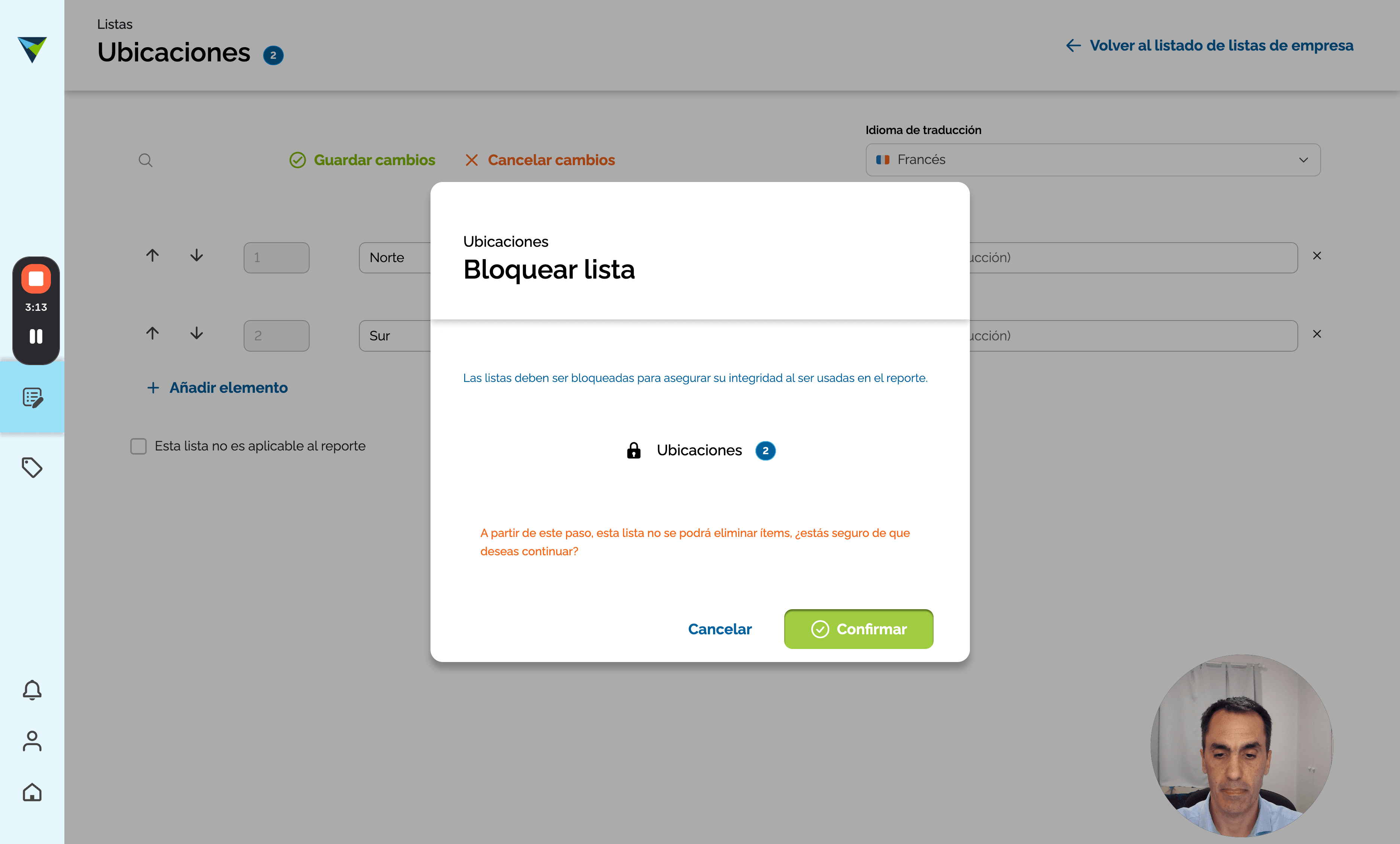
Task: Open the lists editor sidebar icon
Action: tap(33, 398)
